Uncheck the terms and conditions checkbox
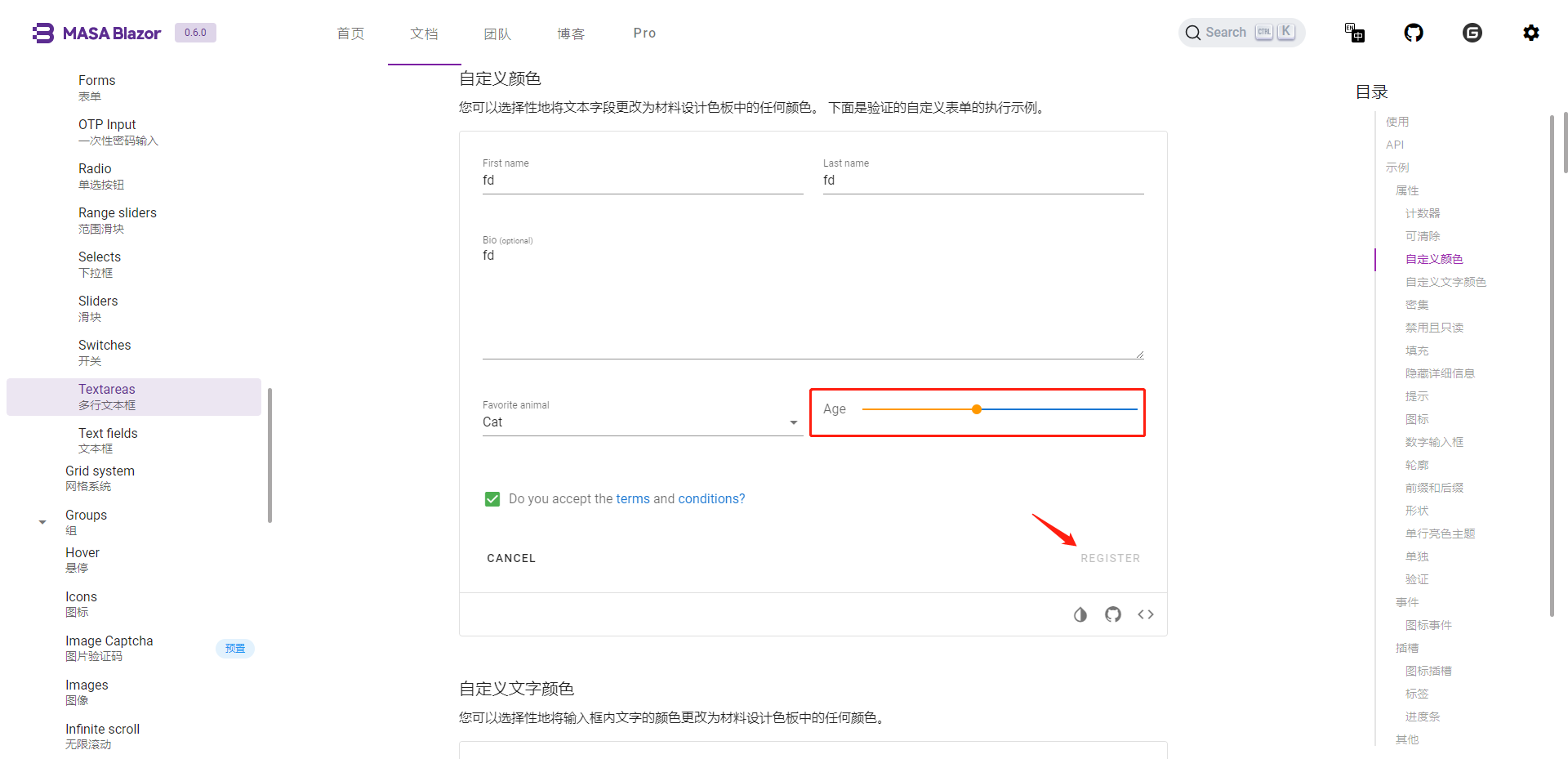1568x759 pixels. point(492,498)
